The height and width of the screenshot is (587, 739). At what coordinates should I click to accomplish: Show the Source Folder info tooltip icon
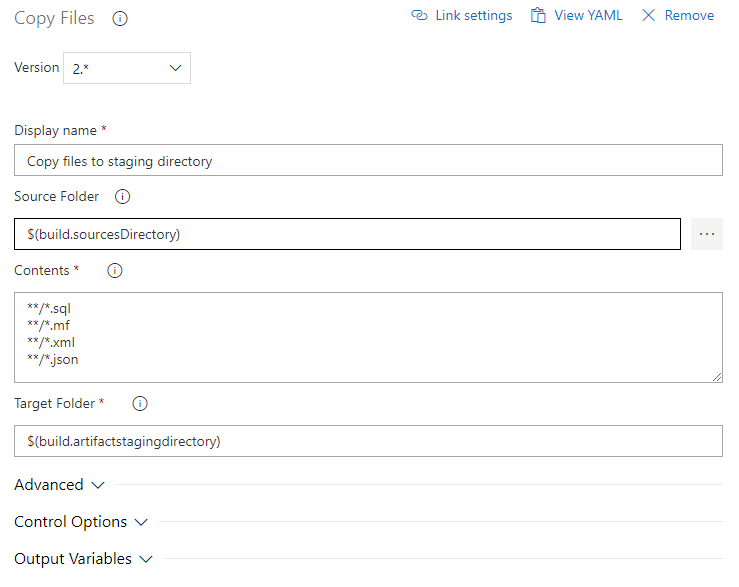(x=123, y=197)
